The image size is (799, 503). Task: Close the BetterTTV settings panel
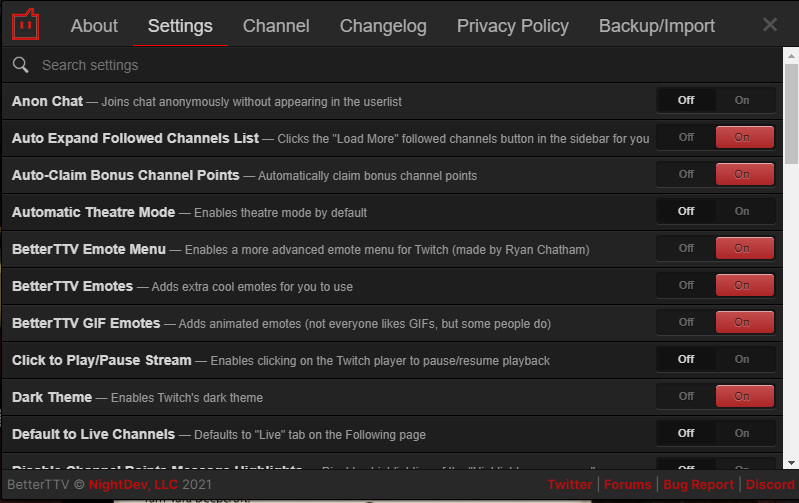tap(769, 24)
